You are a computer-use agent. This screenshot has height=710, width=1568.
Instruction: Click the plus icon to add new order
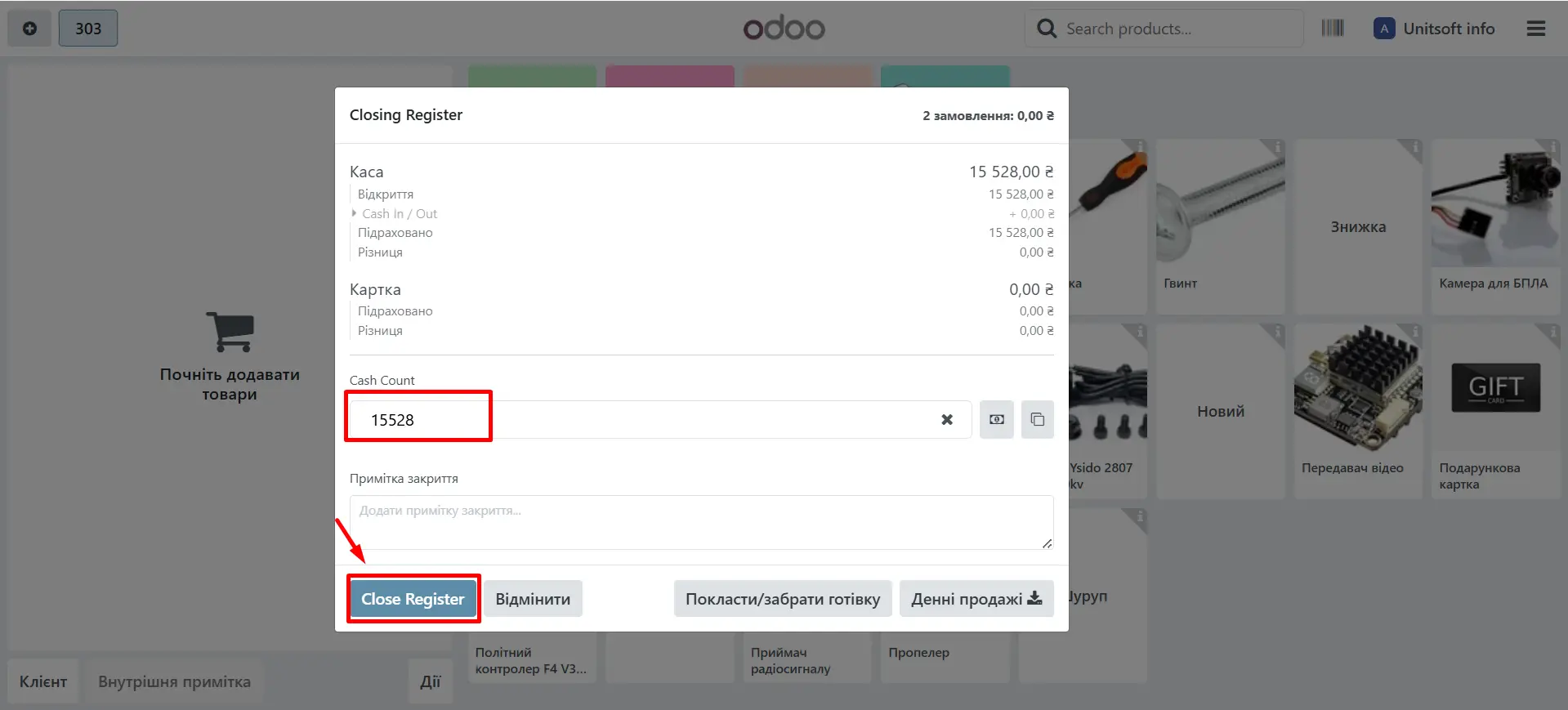29,29
